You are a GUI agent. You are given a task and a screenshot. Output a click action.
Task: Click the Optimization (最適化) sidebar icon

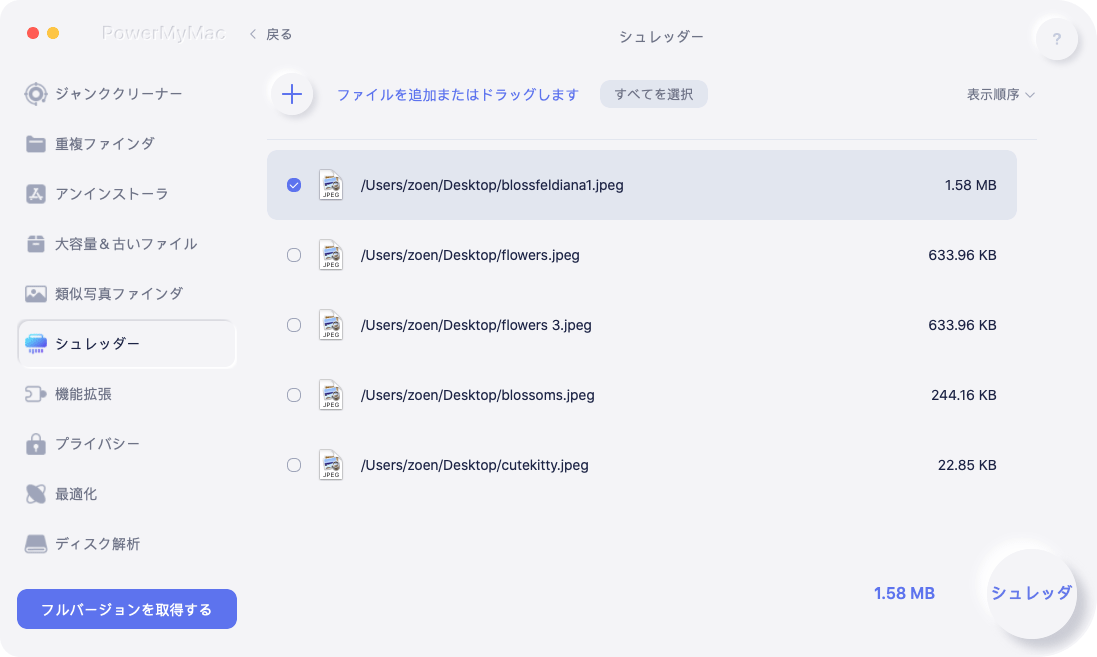pos(36,494)
